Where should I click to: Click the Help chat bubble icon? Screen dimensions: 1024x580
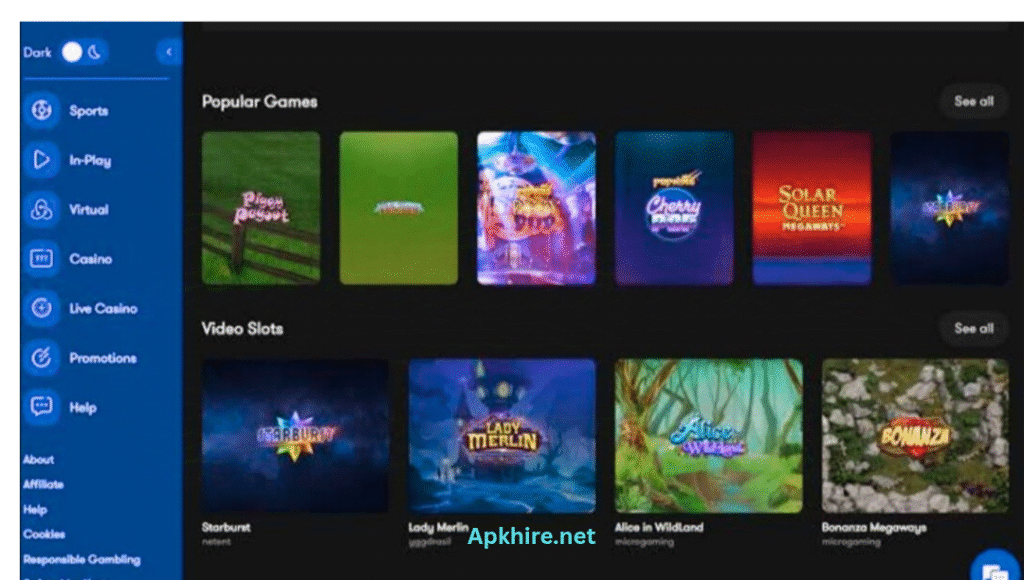point(42,407)
